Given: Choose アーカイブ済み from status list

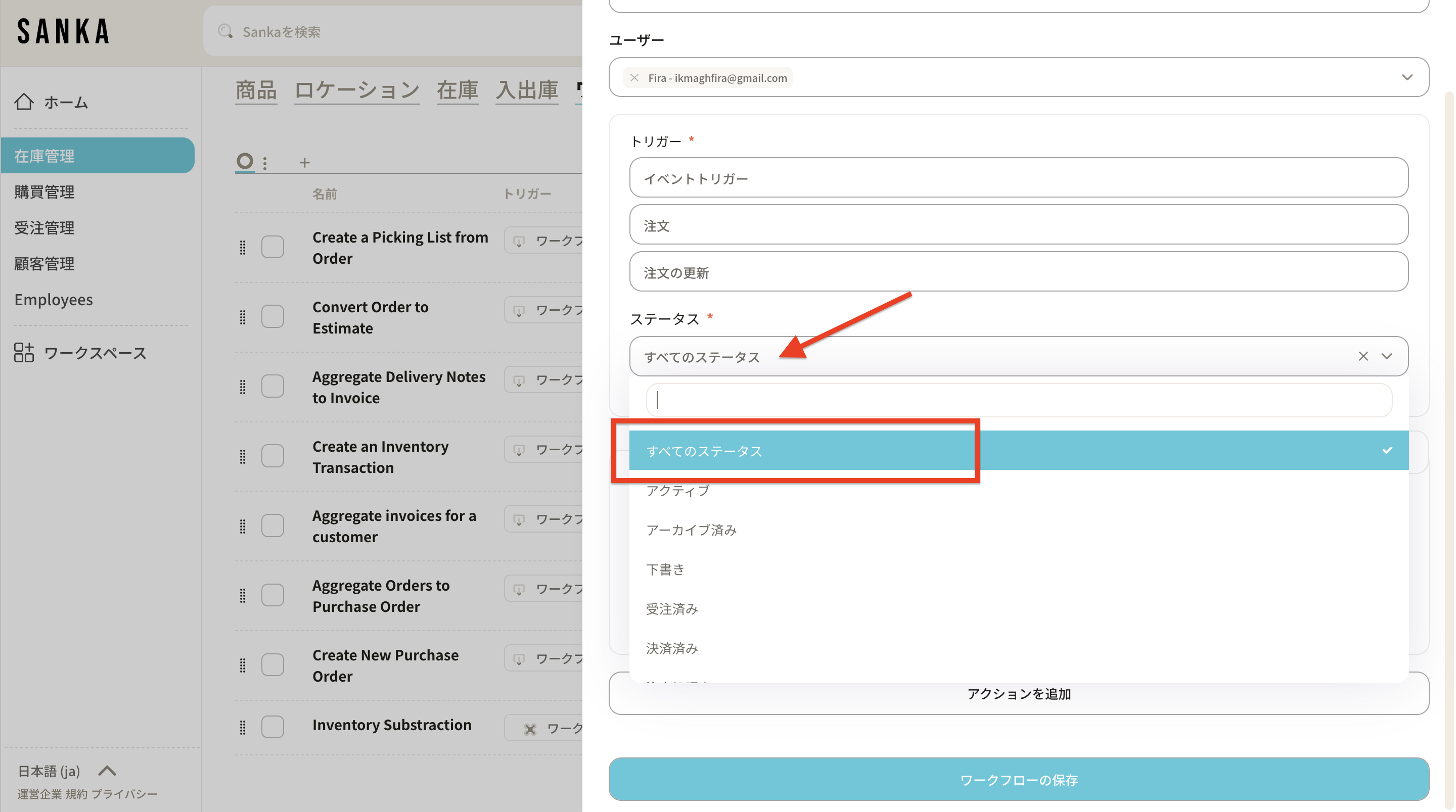Looking at the screenshot, I should (x=691, y=530).
